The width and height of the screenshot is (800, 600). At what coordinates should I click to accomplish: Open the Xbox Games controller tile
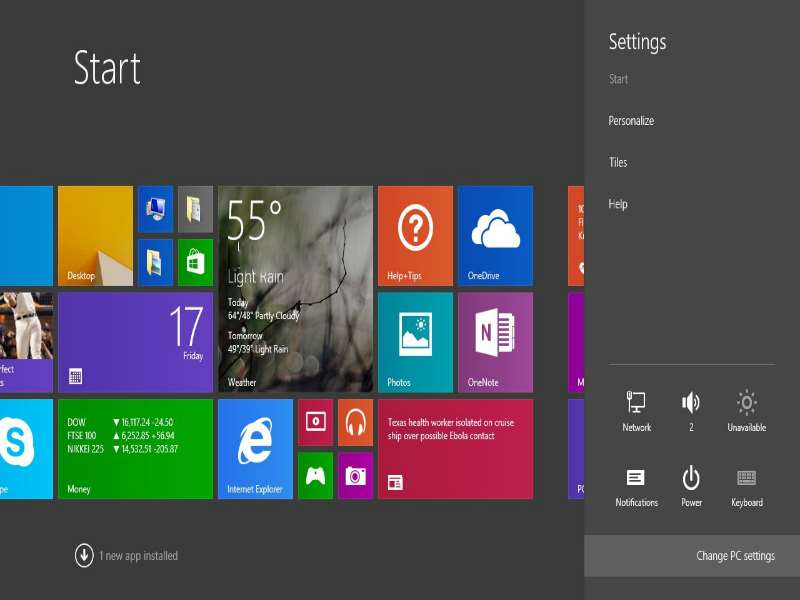click(x=315, y=475)
